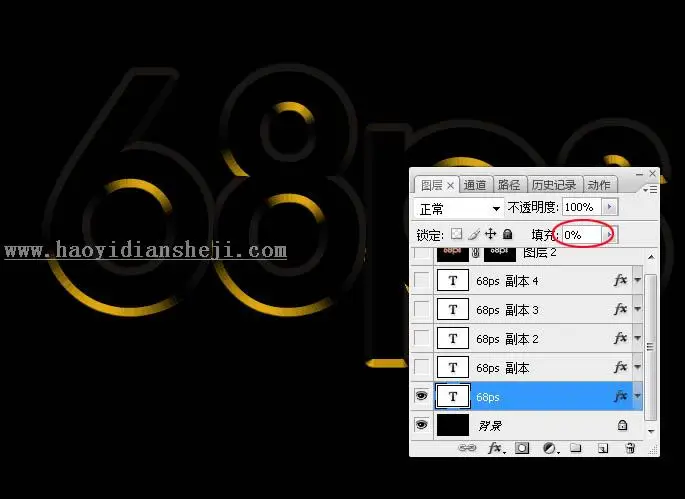Click the T thumbnail of selected 68ps layer
Viewport: 685px width, 499px height.
(x=453, y=396)
